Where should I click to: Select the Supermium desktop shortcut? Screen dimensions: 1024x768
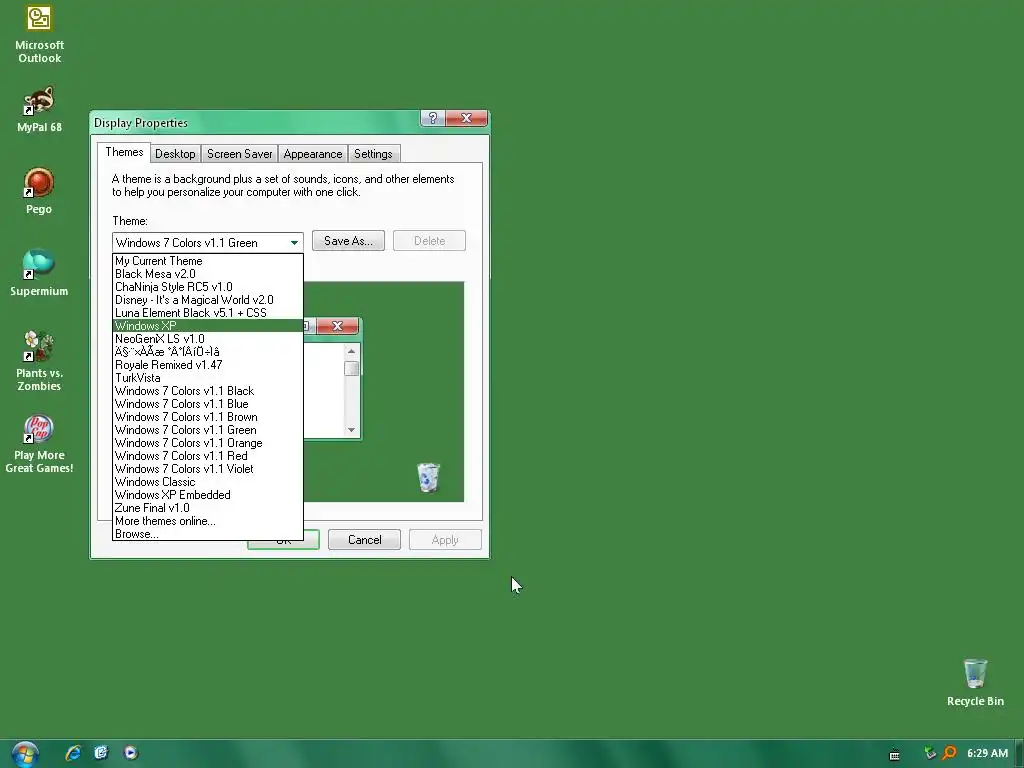39,273
